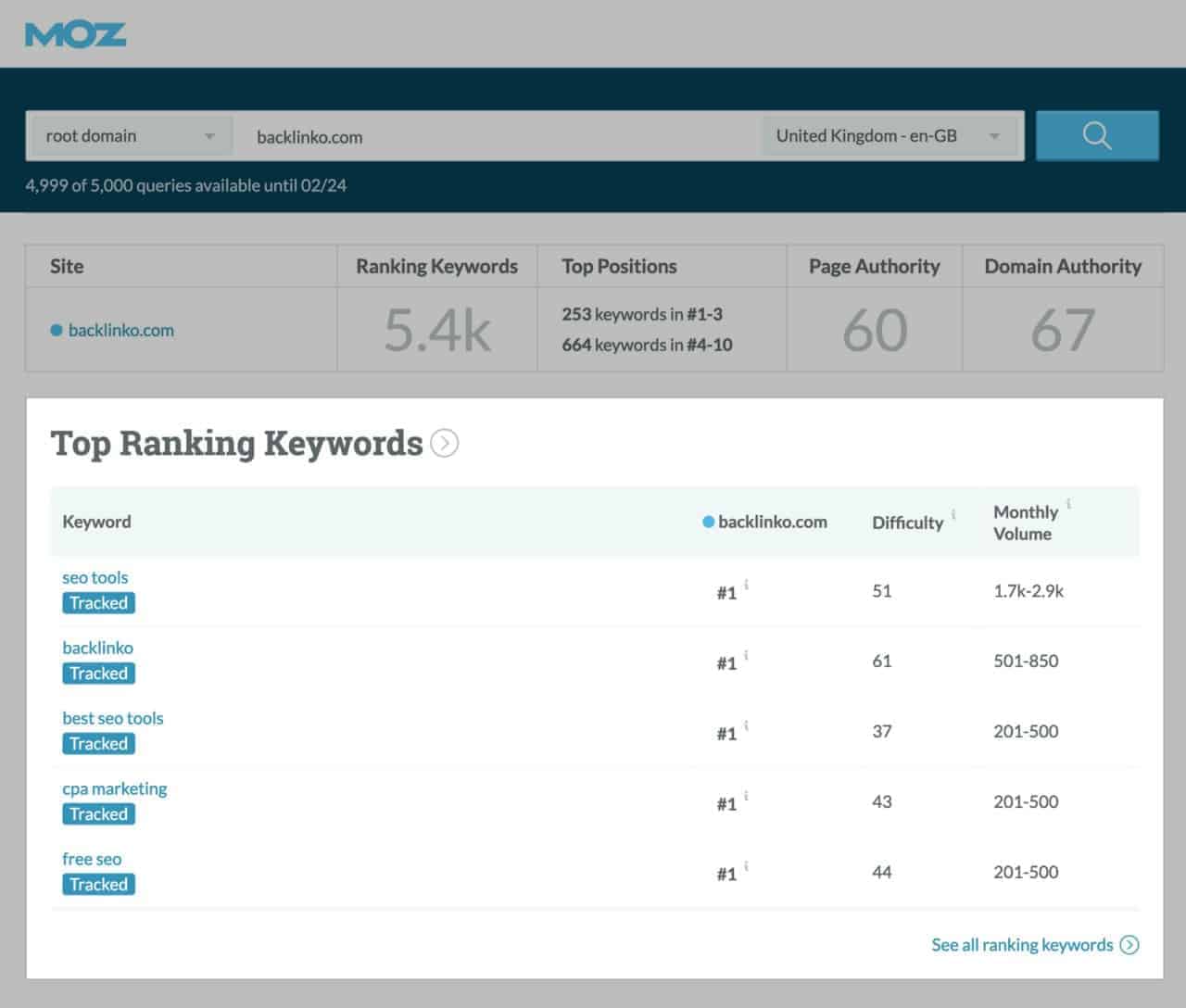Click info icon beside #1 in free seo row
This screenshot has height=1008, width=1186.
pos(746,866)
